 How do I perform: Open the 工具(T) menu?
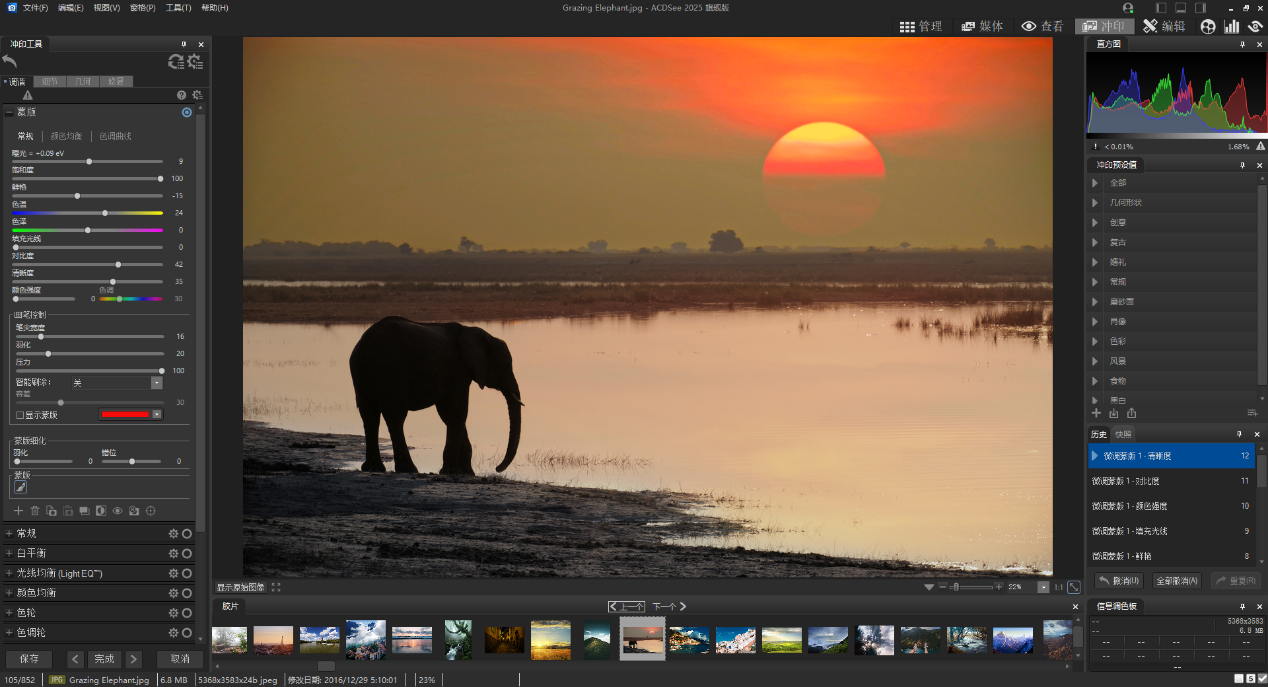pyautogui.click(x=178, y=8)
